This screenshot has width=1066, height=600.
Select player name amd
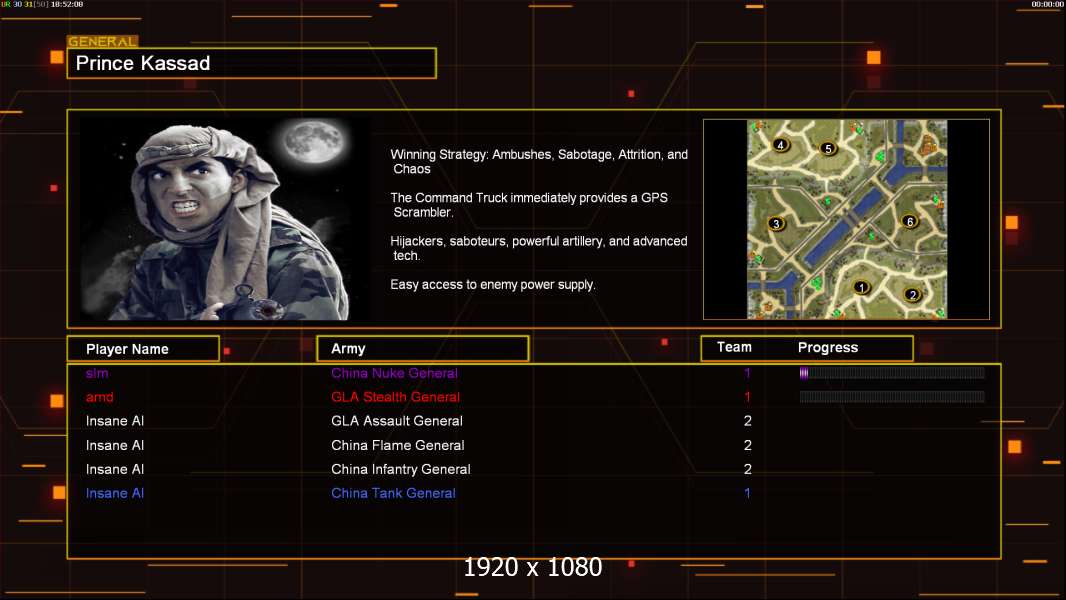(x=99, y=397)
